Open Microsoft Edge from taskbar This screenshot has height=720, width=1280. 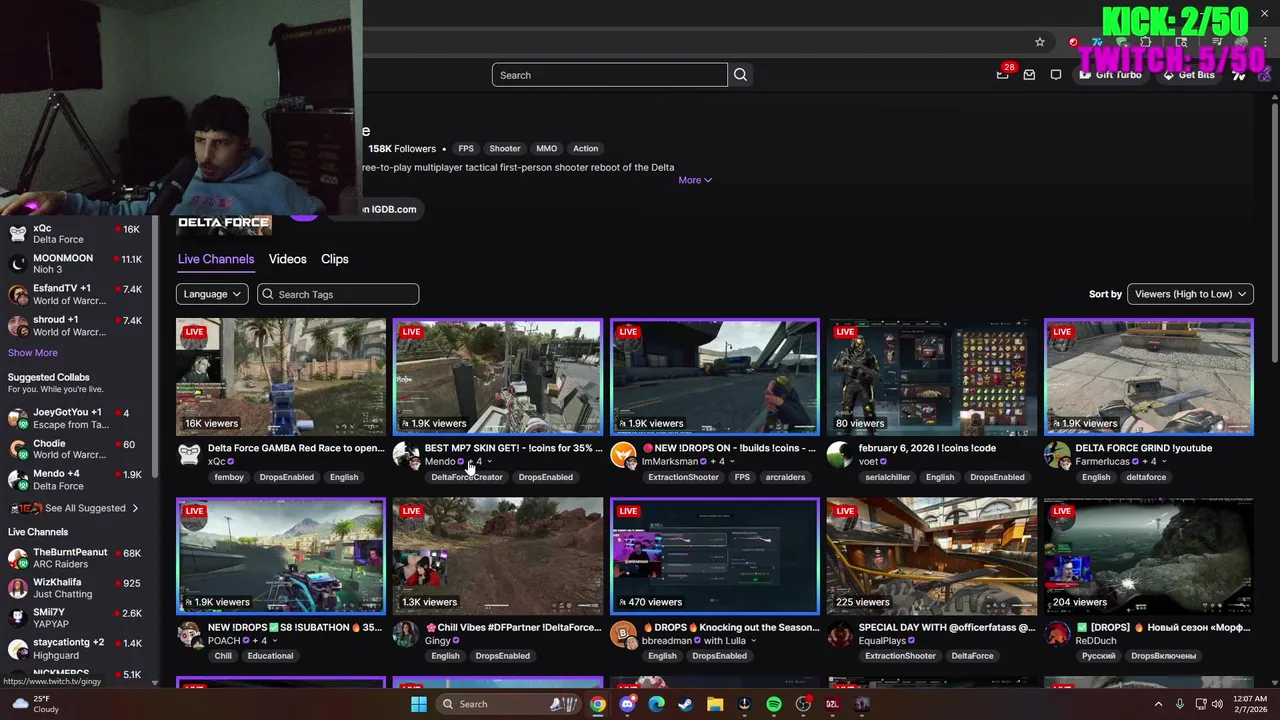[x=656, y=704]
